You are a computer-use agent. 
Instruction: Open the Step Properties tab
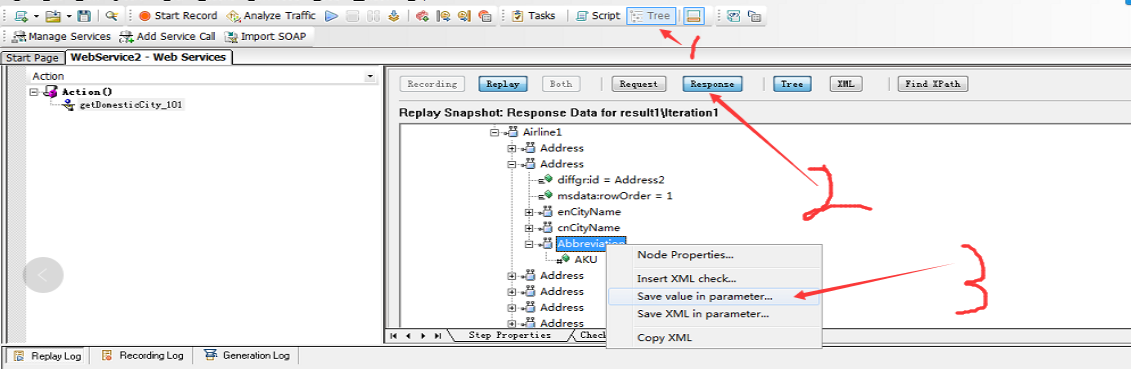pyautogui.click(x=509, y=335)
